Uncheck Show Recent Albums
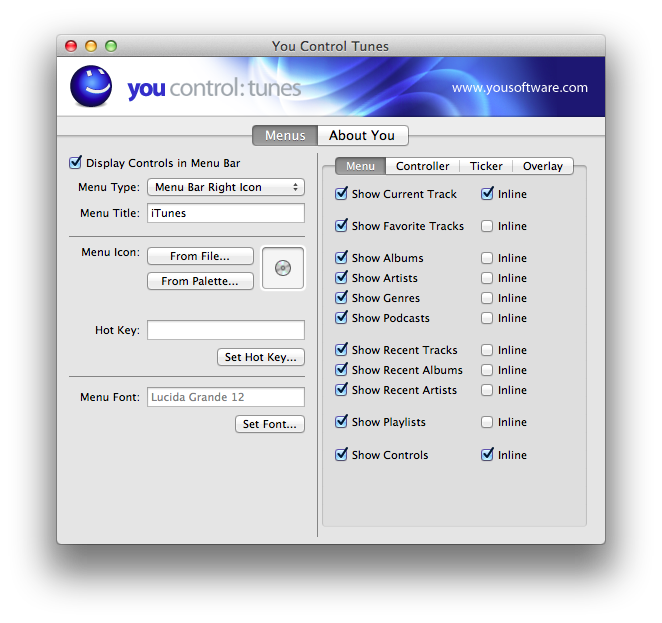Image resolution: width=662 pixels, height=623 pixels. point(341,369)
